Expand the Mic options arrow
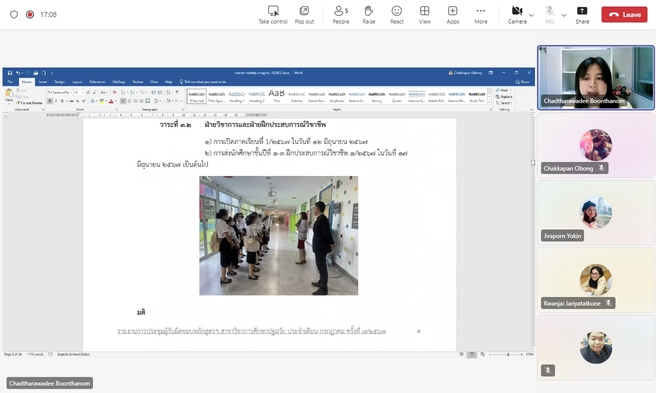 coord(564,15)
